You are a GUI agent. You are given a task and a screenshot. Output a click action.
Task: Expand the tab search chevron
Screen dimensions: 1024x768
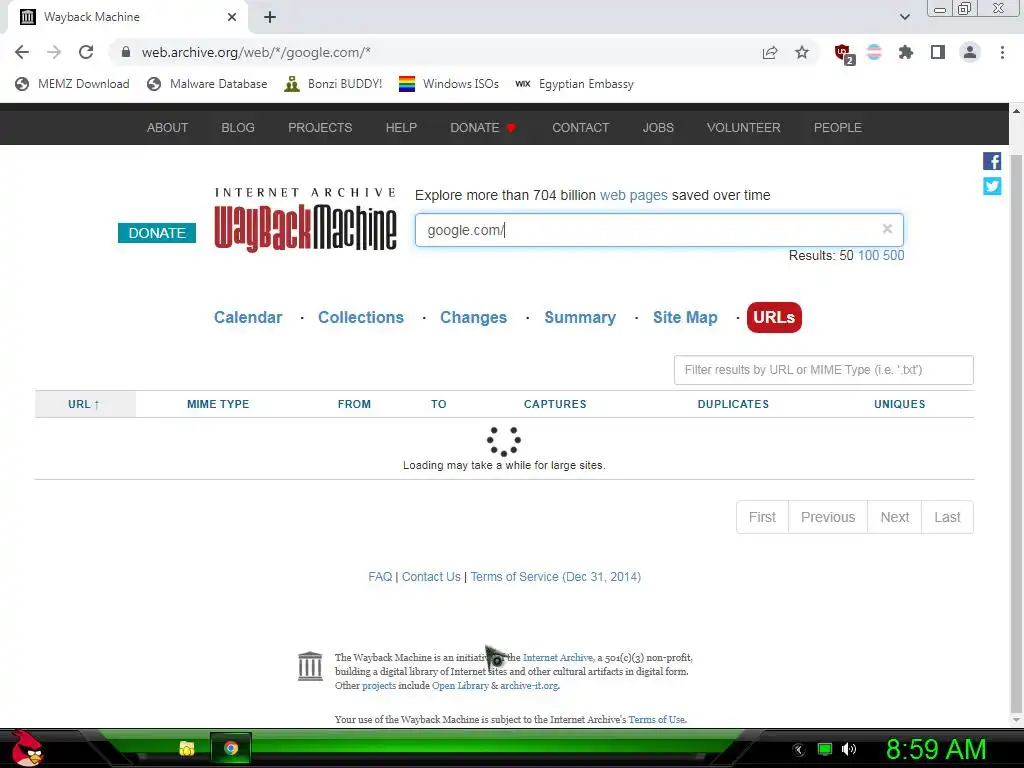click(x=904, y=17)
